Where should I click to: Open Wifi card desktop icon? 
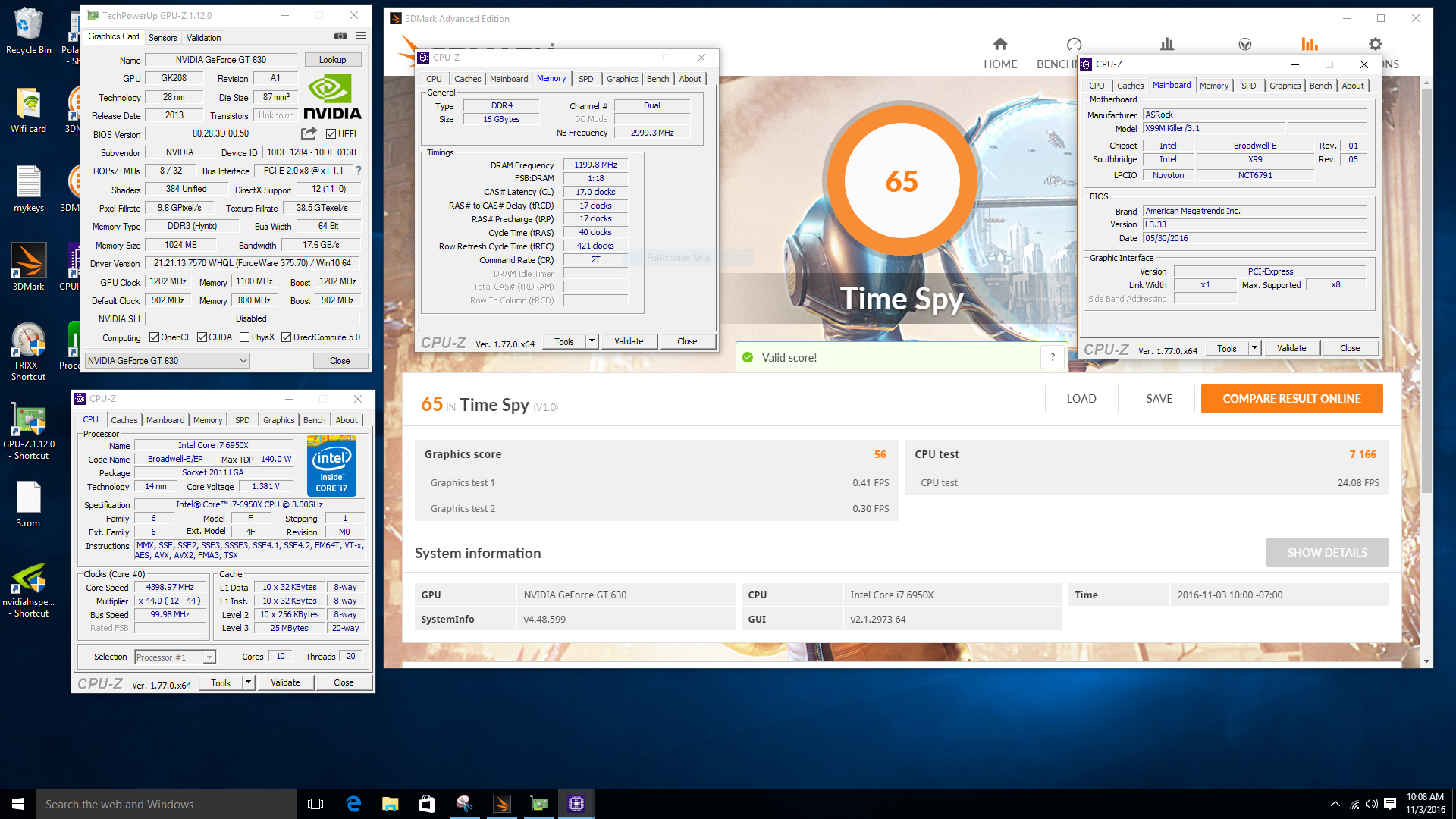tap(29, 111)
